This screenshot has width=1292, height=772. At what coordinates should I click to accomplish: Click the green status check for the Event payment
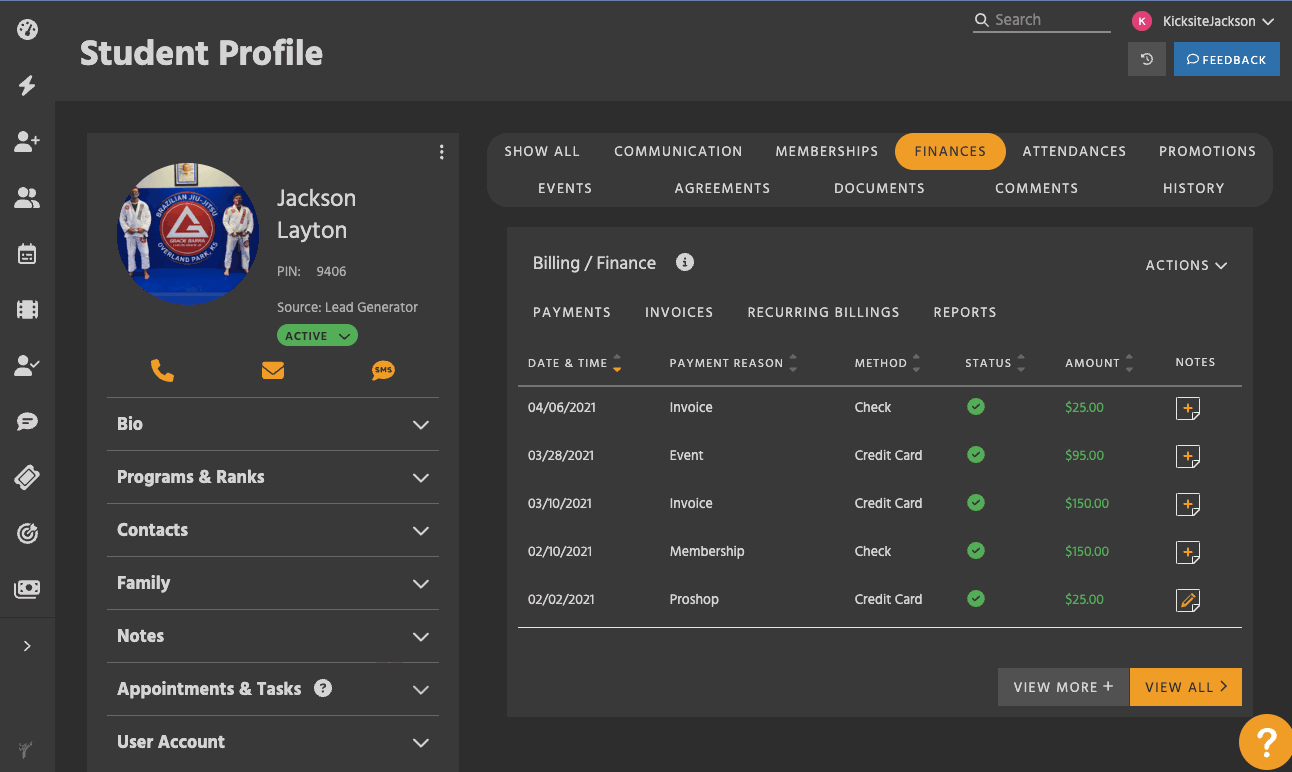pos(975,455)
